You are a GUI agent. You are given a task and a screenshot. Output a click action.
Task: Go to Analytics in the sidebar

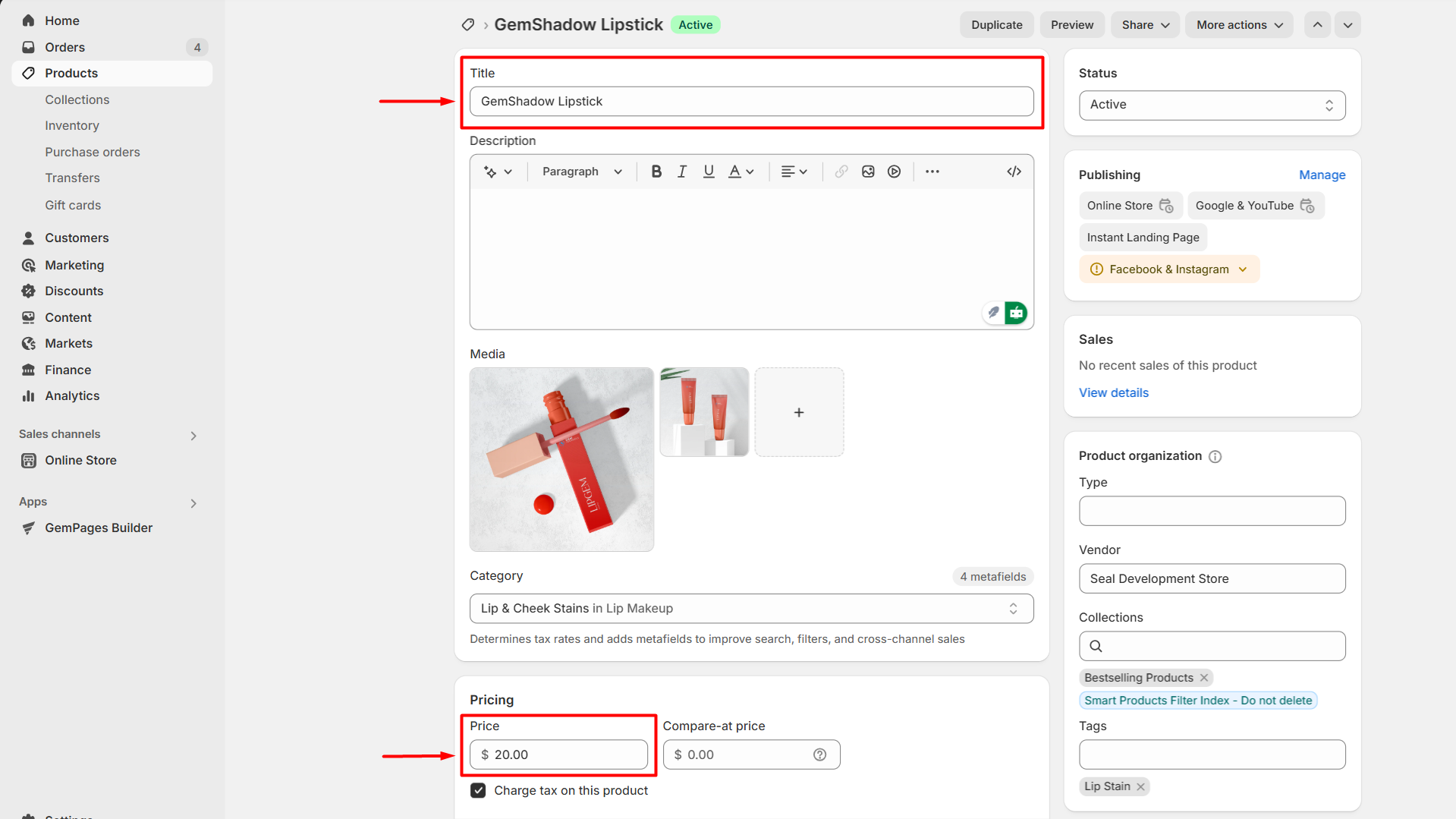coord(72,395)
